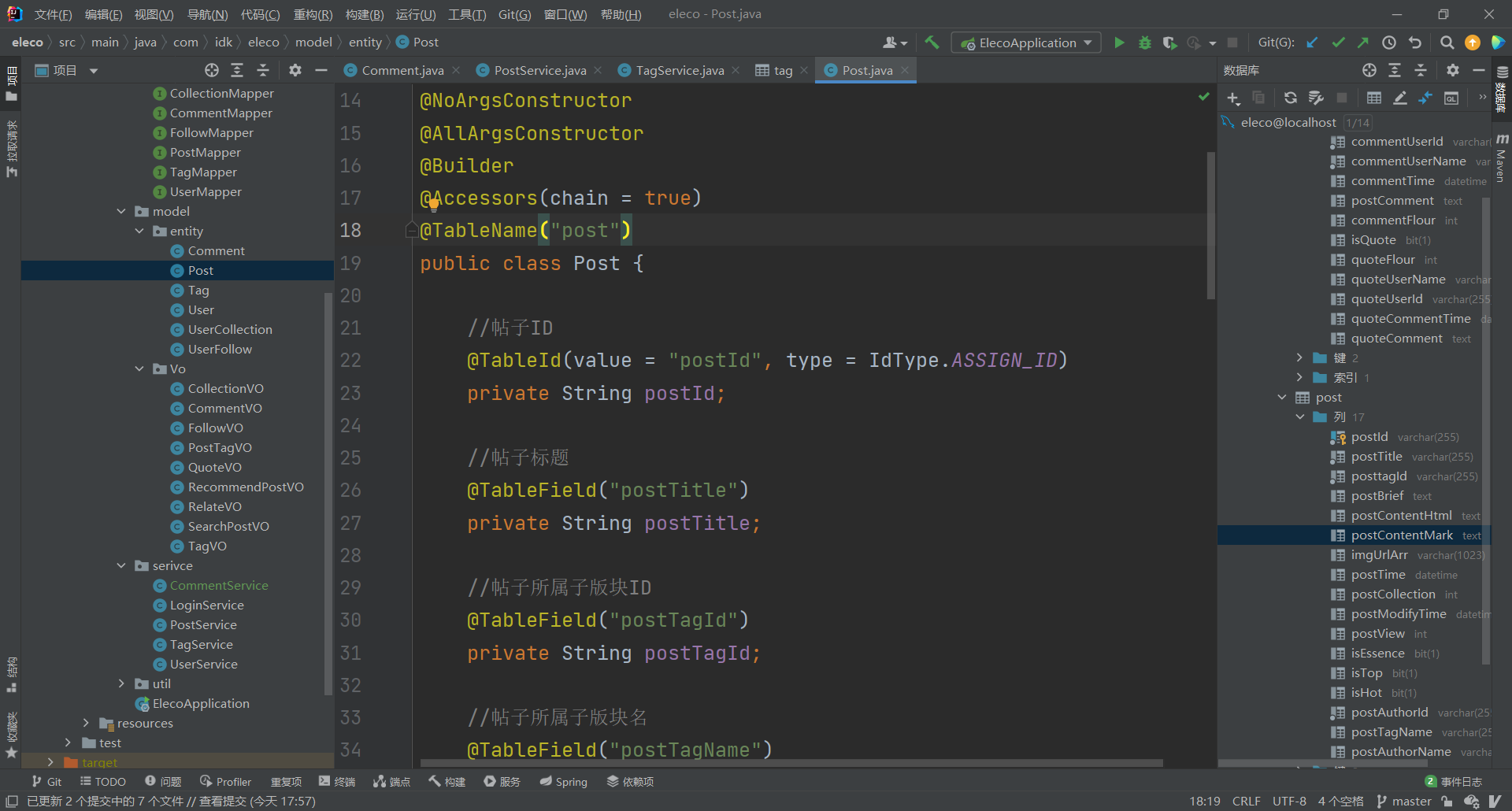
Task: Select the isEssence column in the database tree
Action: click(x=1377, y=653)
